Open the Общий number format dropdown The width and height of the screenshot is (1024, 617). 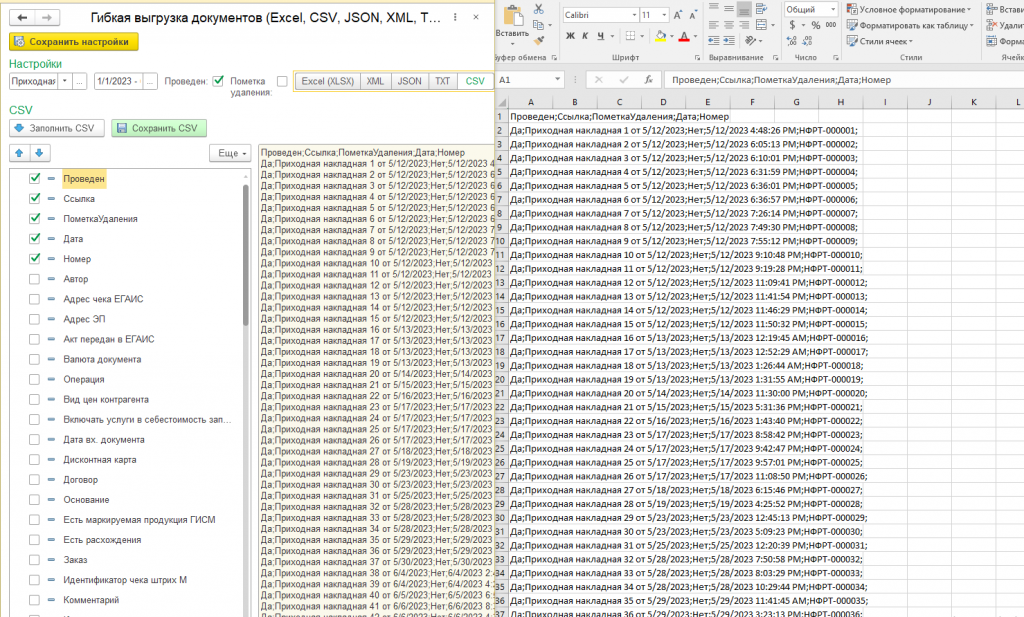[833, 9]
